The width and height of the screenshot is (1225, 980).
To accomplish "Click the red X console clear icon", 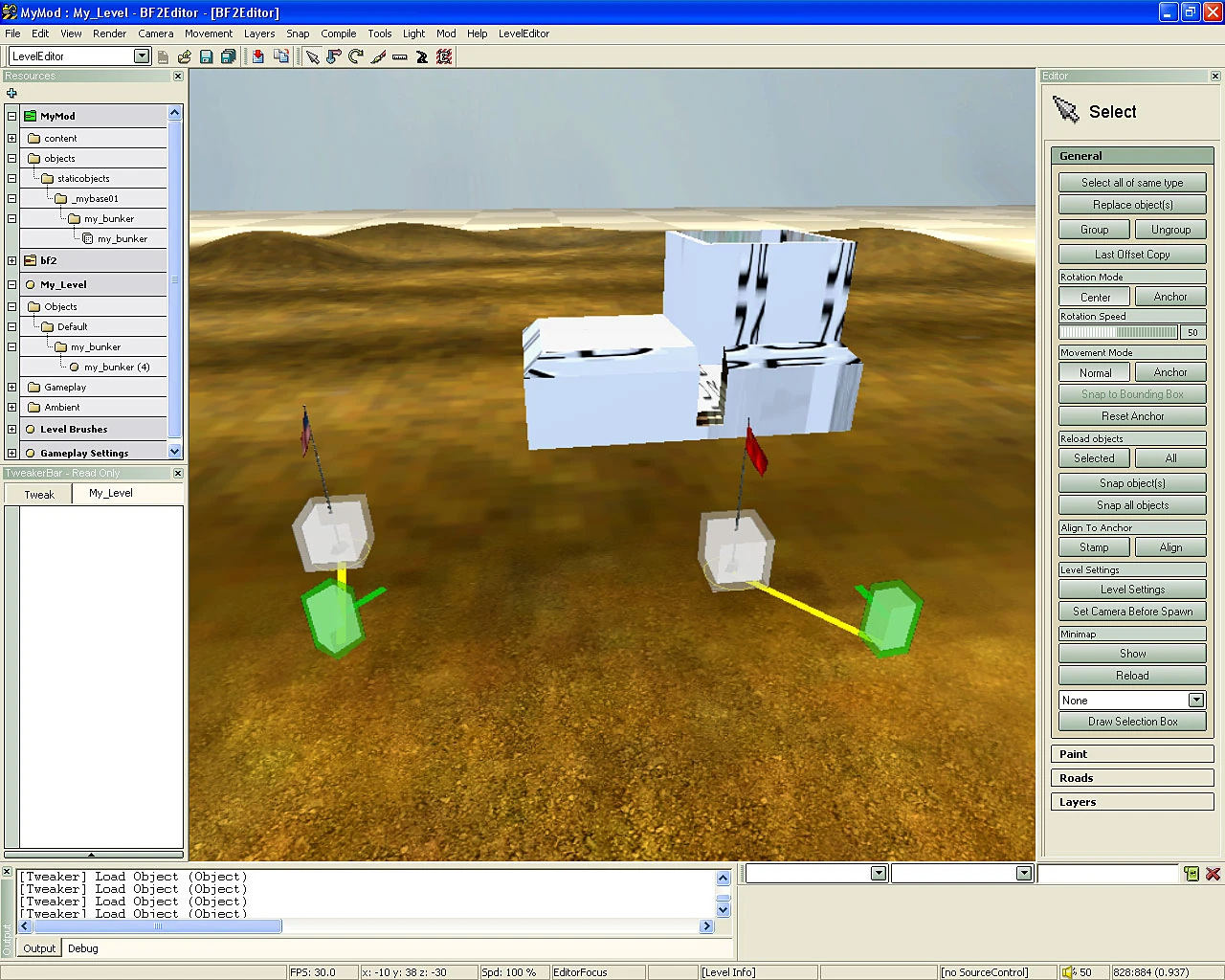I will click(1213, 874).
